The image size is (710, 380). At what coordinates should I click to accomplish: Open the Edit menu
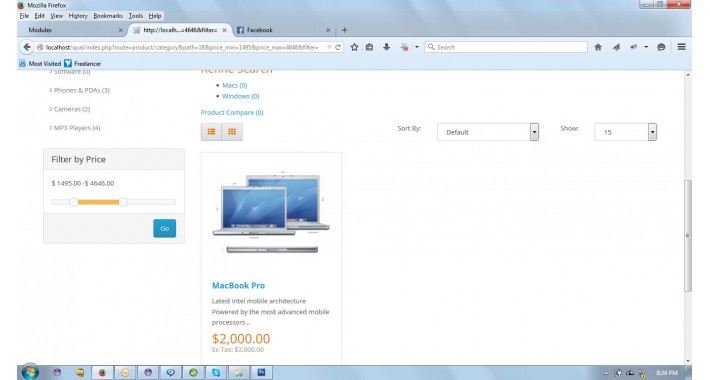pyautogui.click(x=39, y=16)
